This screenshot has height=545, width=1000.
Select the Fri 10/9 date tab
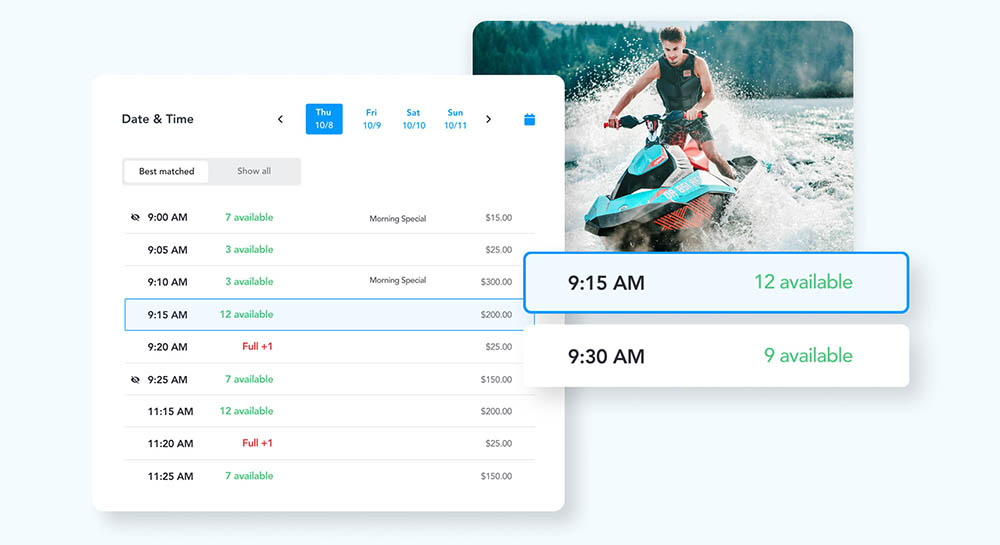372,119
